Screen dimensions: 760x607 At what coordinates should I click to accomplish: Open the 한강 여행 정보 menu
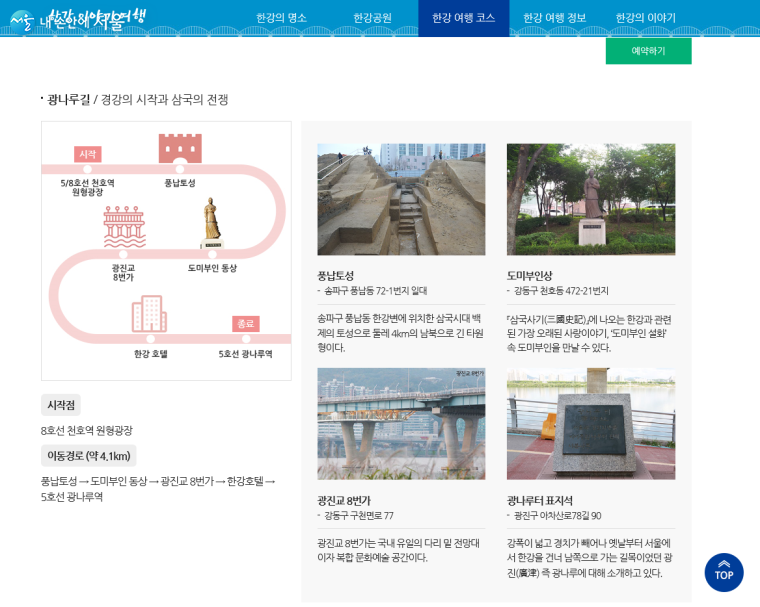[x=554, y=18]
